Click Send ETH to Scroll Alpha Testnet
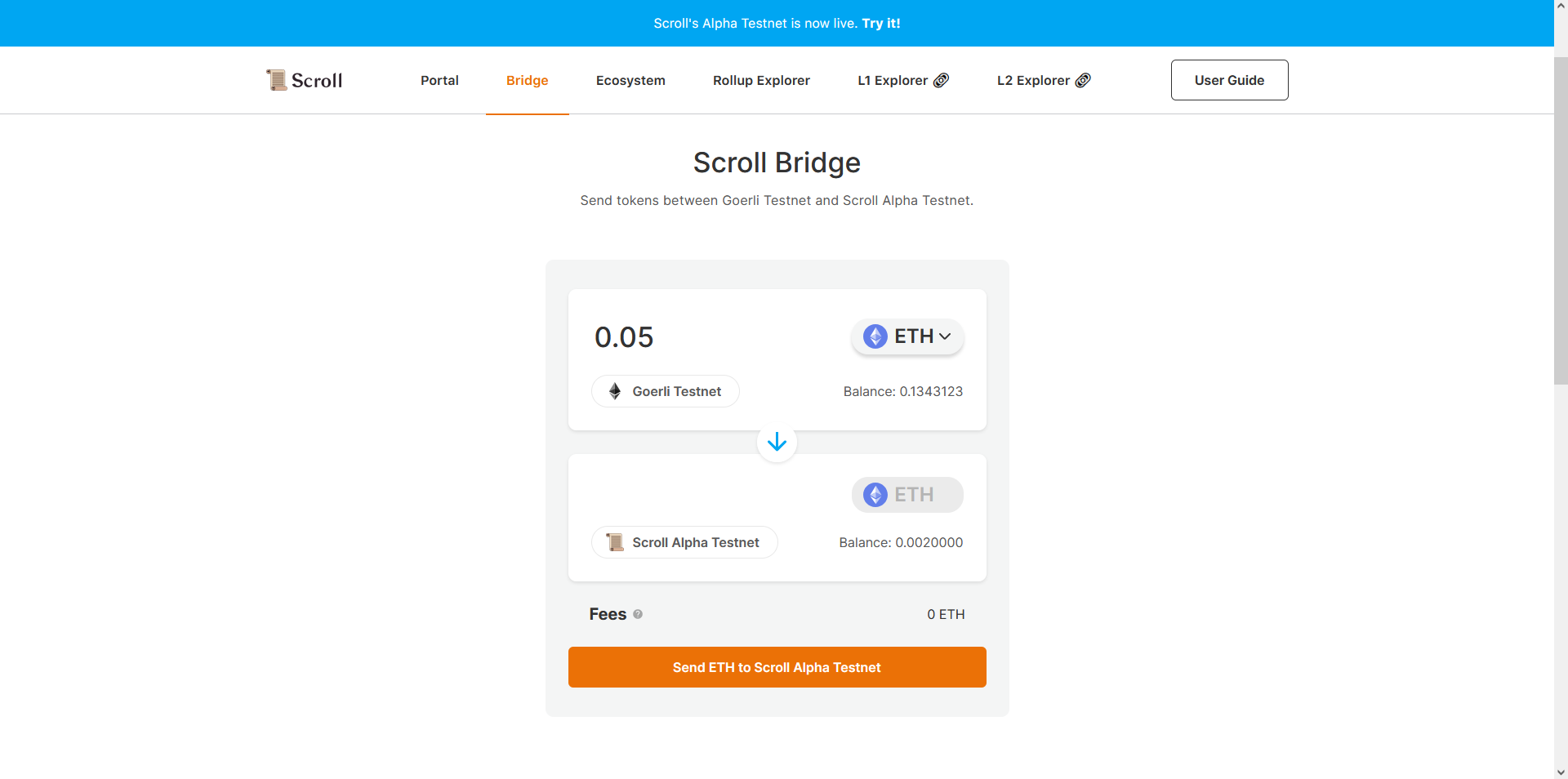The height and width of the screenshot is (779, 1568). click(x=777, y=667)
